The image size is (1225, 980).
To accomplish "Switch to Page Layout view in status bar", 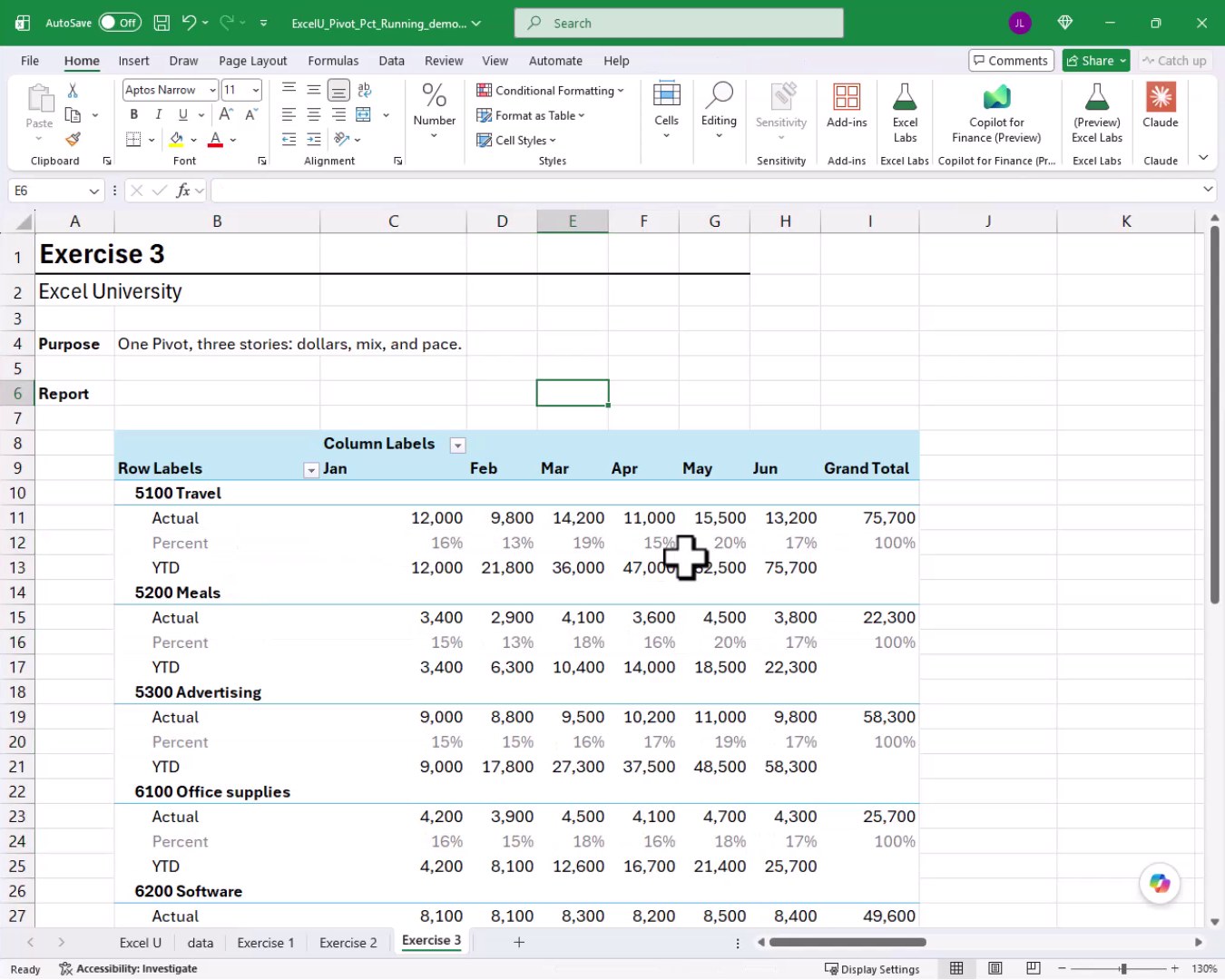I will (995, 968).
